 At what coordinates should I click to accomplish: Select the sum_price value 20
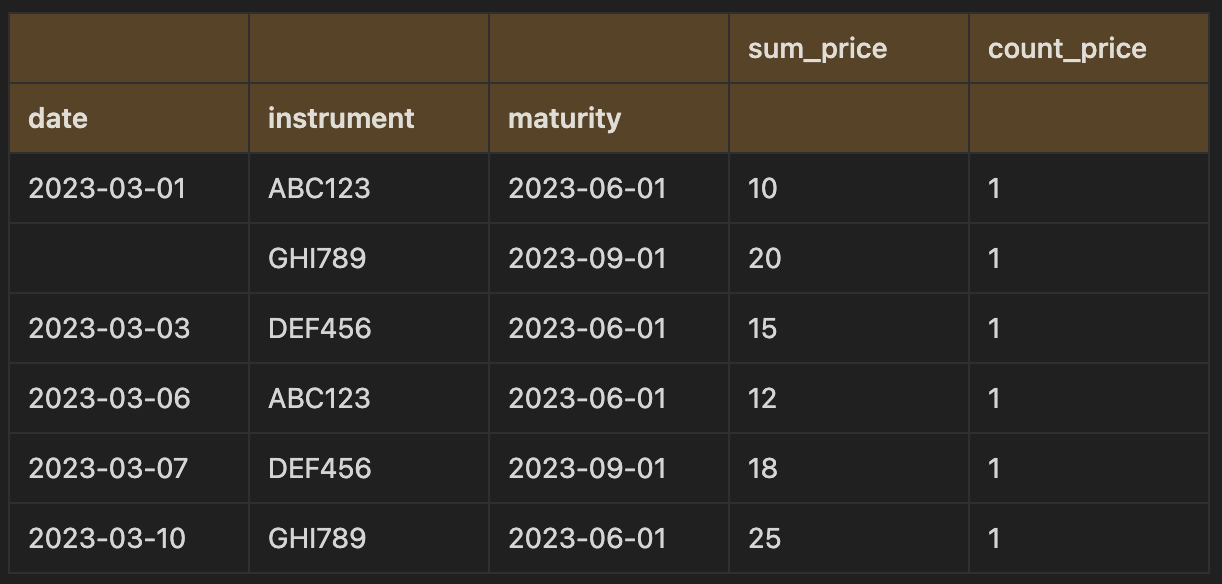pyautogui.click(x=848, y=258)
